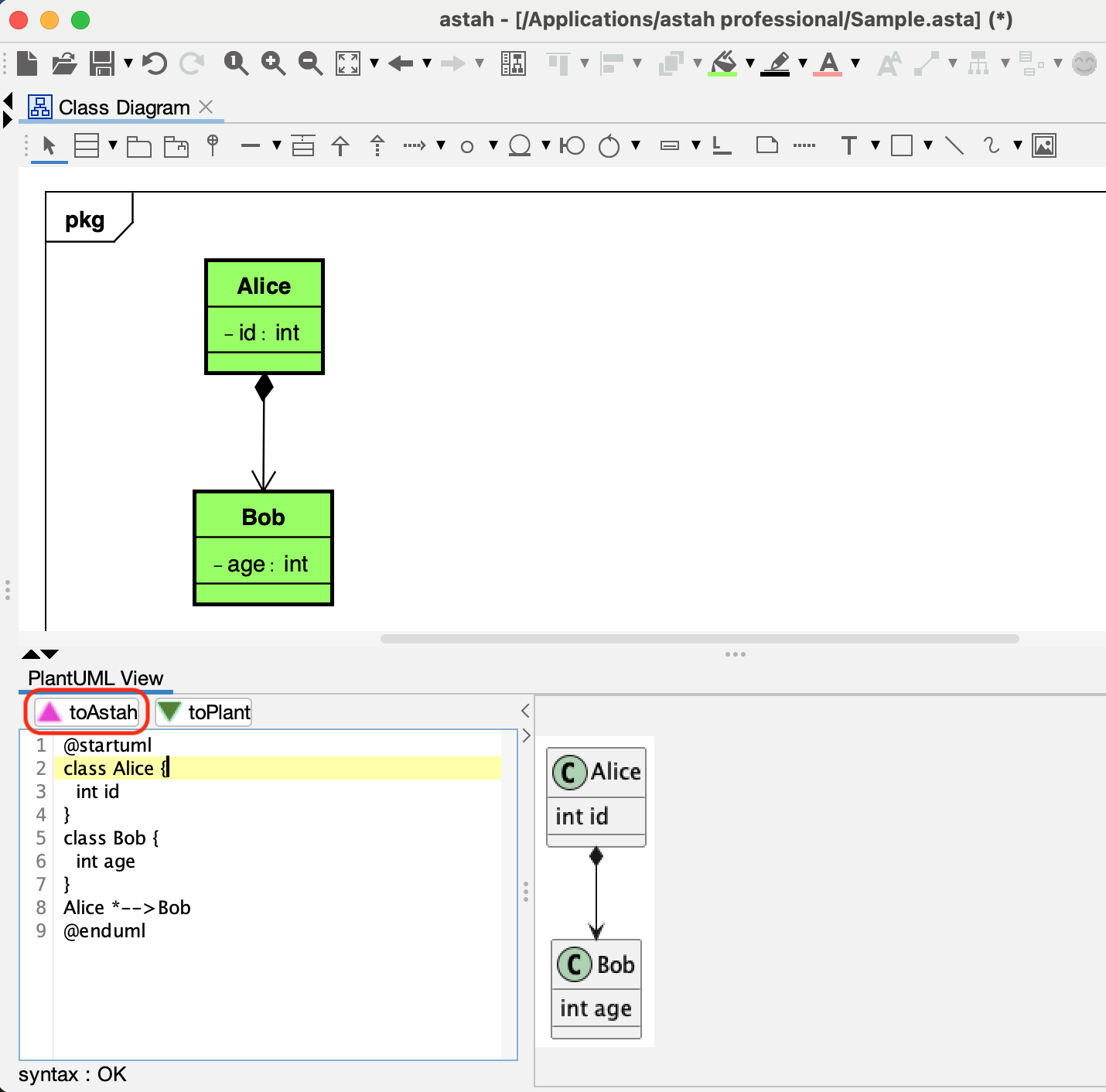
Task: Select the Boundary tool
Action: [572, 145]
